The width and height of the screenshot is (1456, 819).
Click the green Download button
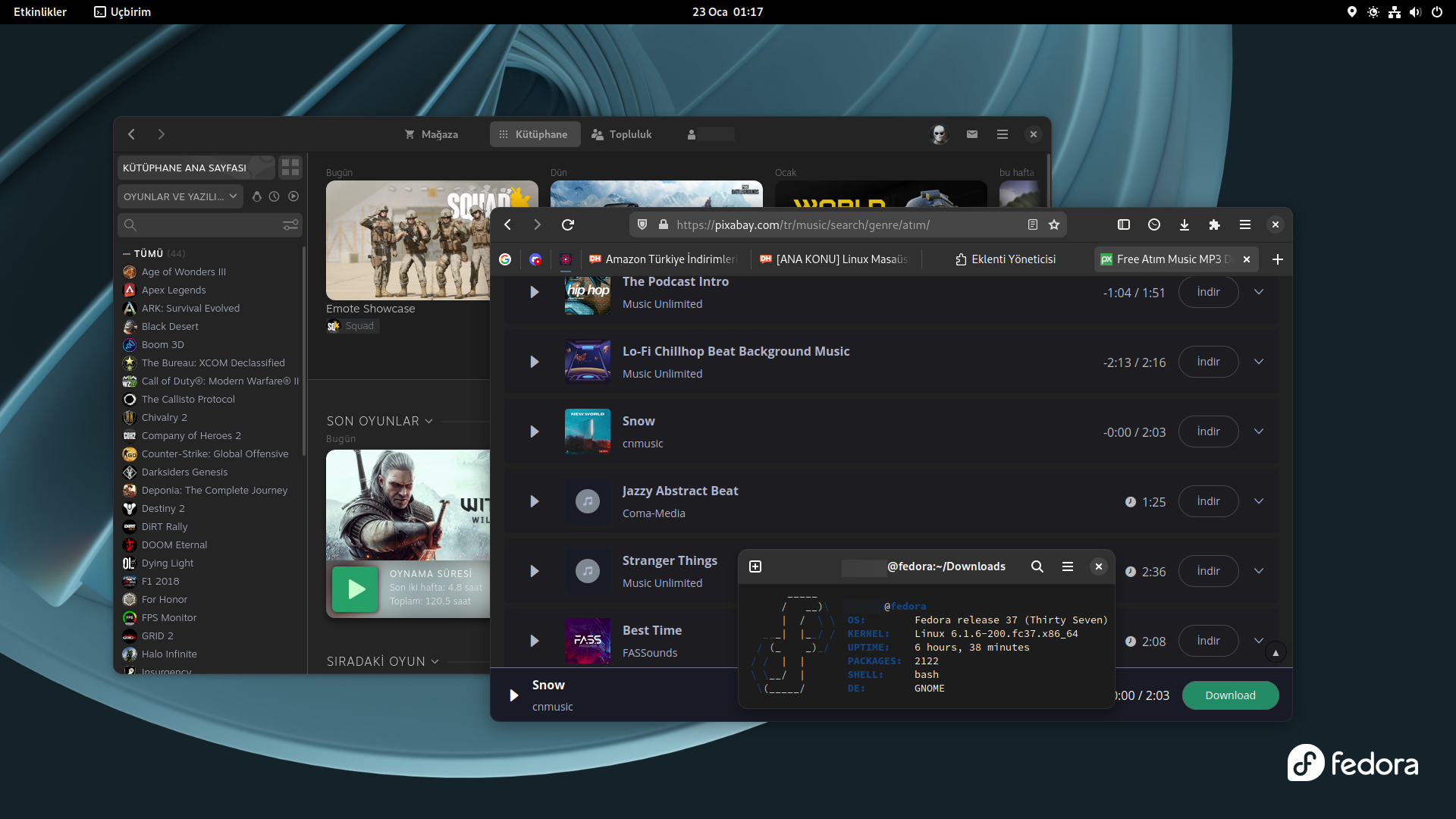tap(1230, 695)
